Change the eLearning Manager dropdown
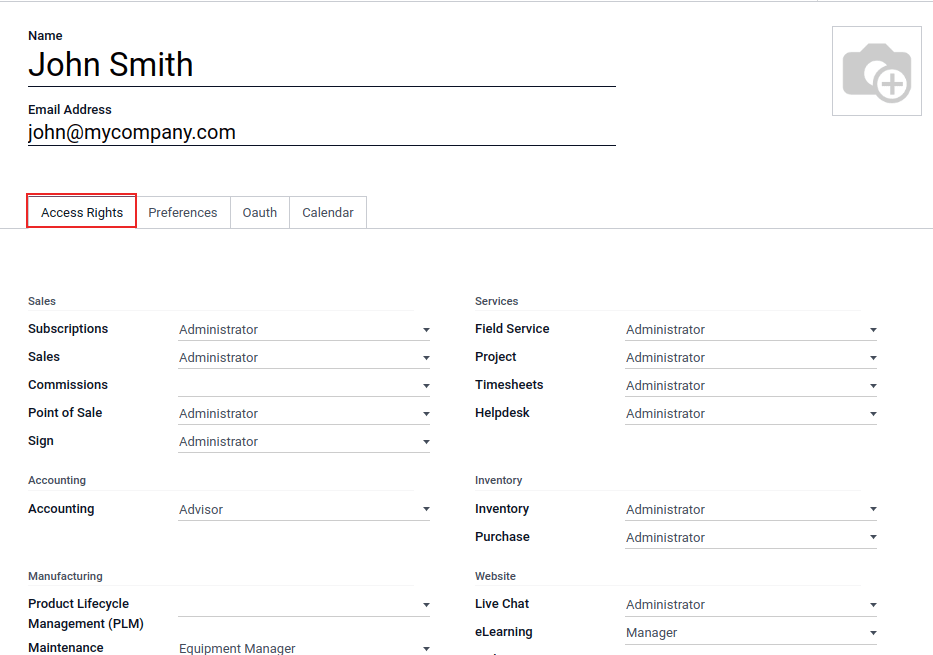 point(750,633)
